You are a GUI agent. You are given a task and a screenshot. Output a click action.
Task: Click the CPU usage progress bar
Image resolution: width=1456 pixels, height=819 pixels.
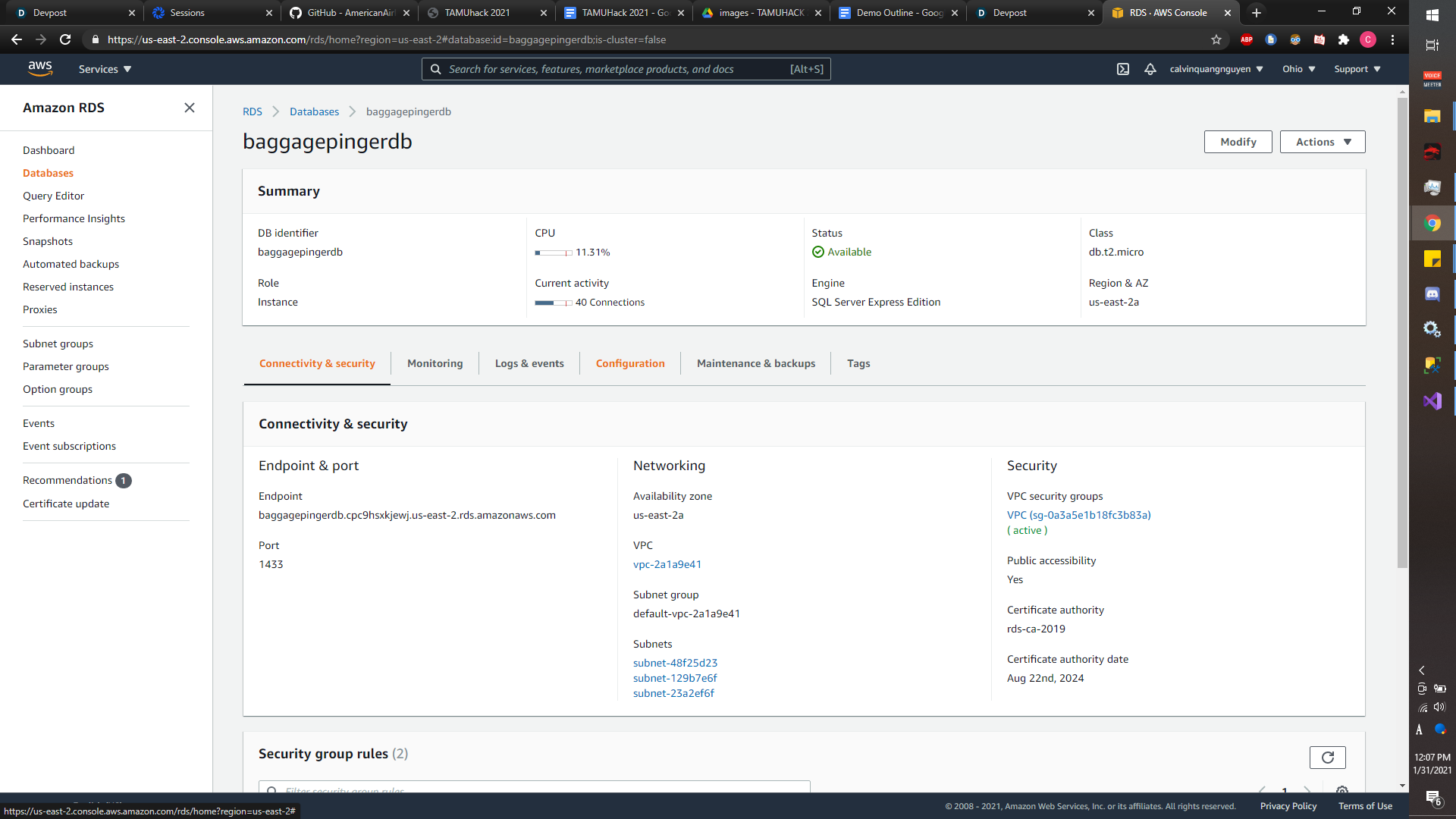tap(554, 253)
